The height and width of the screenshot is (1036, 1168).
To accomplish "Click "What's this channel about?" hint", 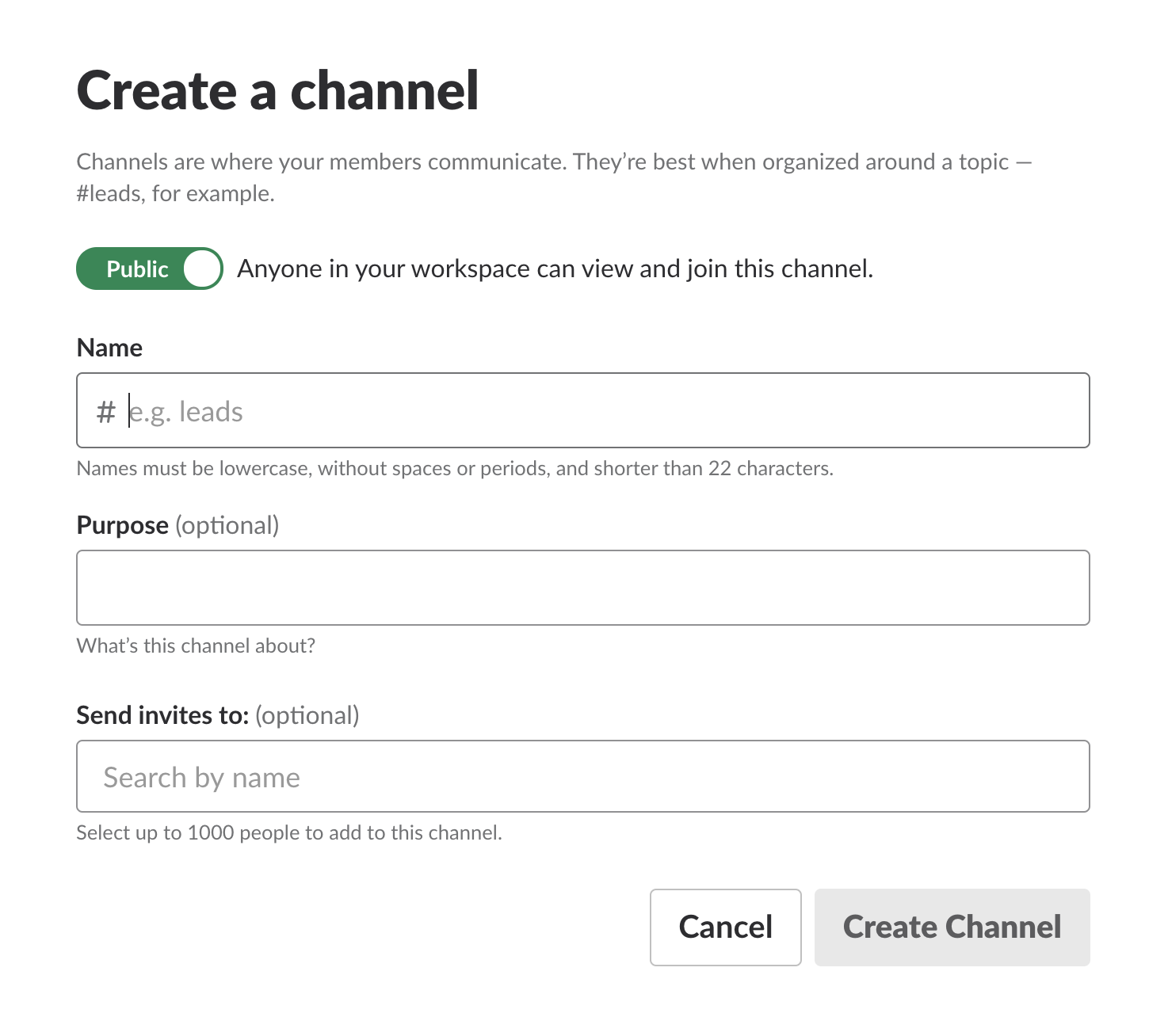I will click(196, 646).
